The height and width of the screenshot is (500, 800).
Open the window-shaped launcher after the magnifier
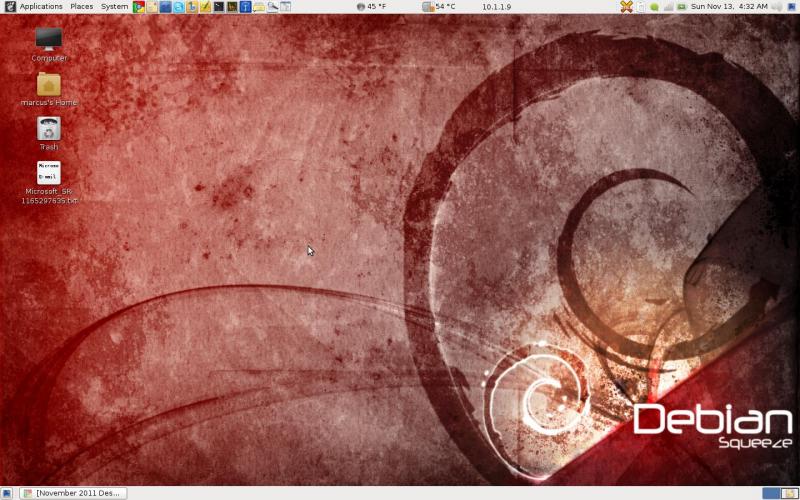[x=286, y=7]
